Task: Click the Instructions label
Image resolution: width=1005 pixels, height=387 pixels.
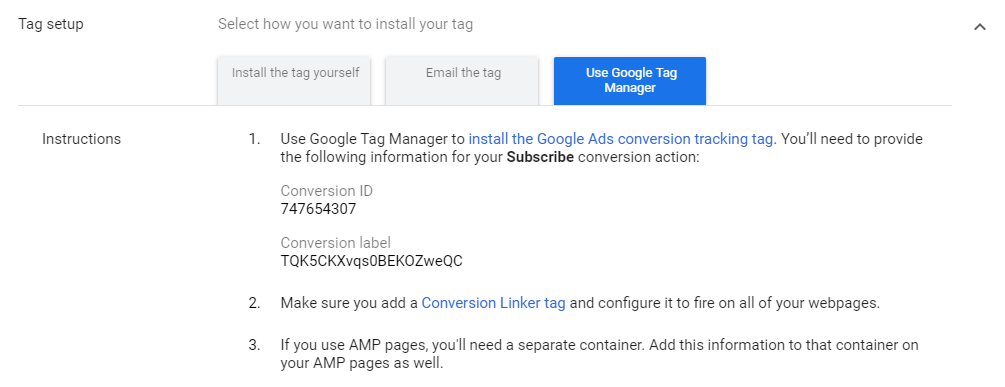Action: (x=81, y=138)
